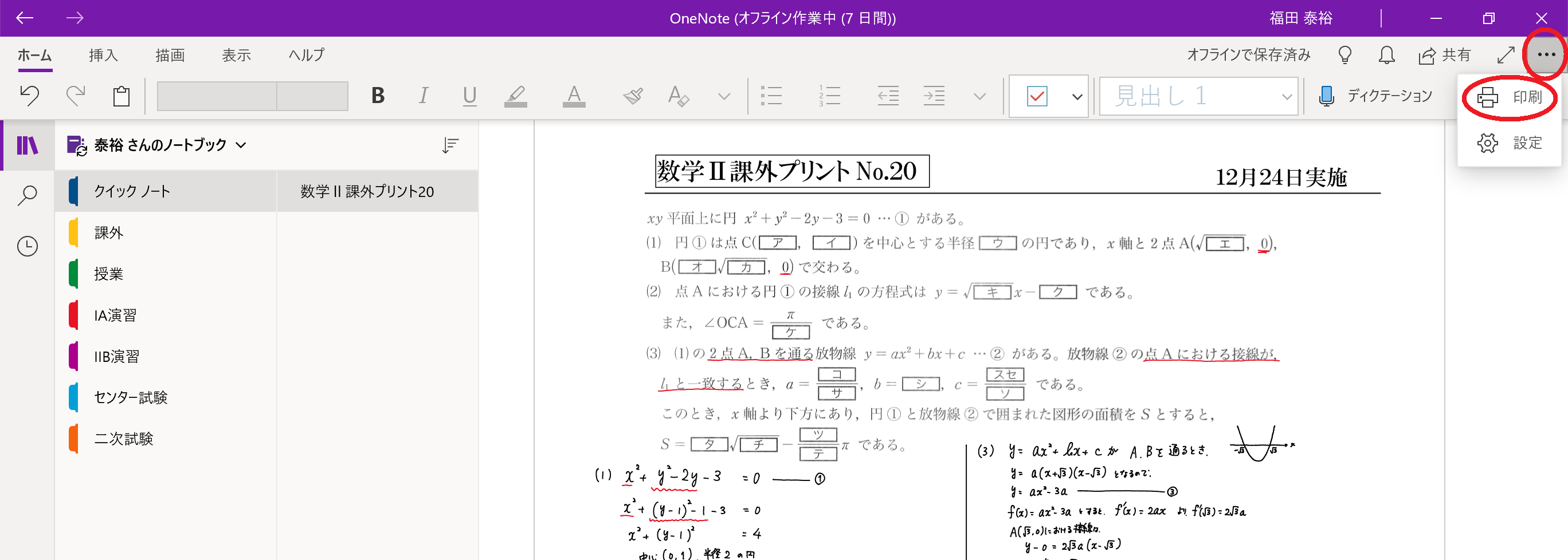Click the clipboard Paste icon
1568x560 pixels.
[x=121, y=96]
